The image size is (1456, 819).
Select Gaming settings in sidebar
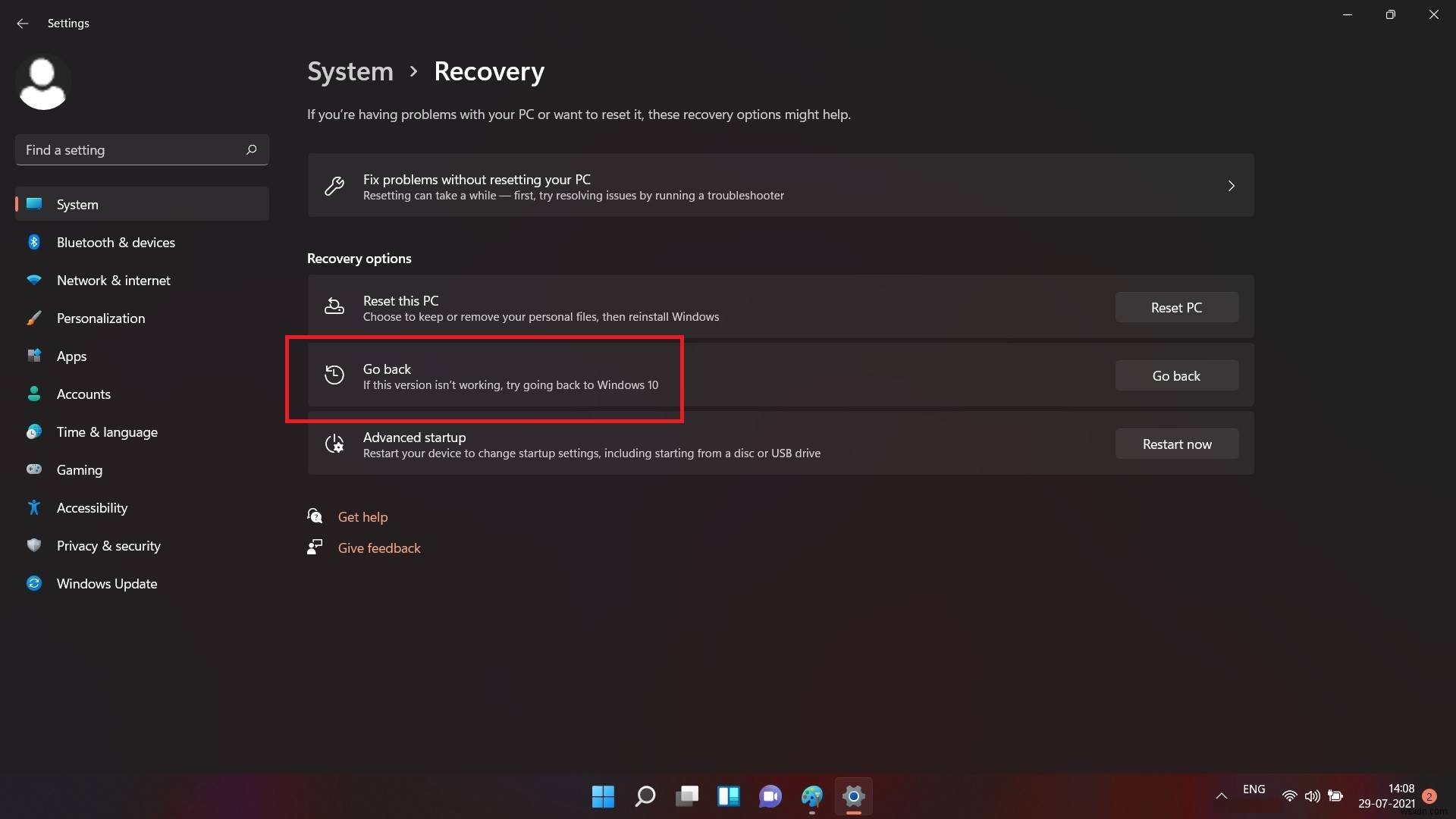(x=79, y=469)
